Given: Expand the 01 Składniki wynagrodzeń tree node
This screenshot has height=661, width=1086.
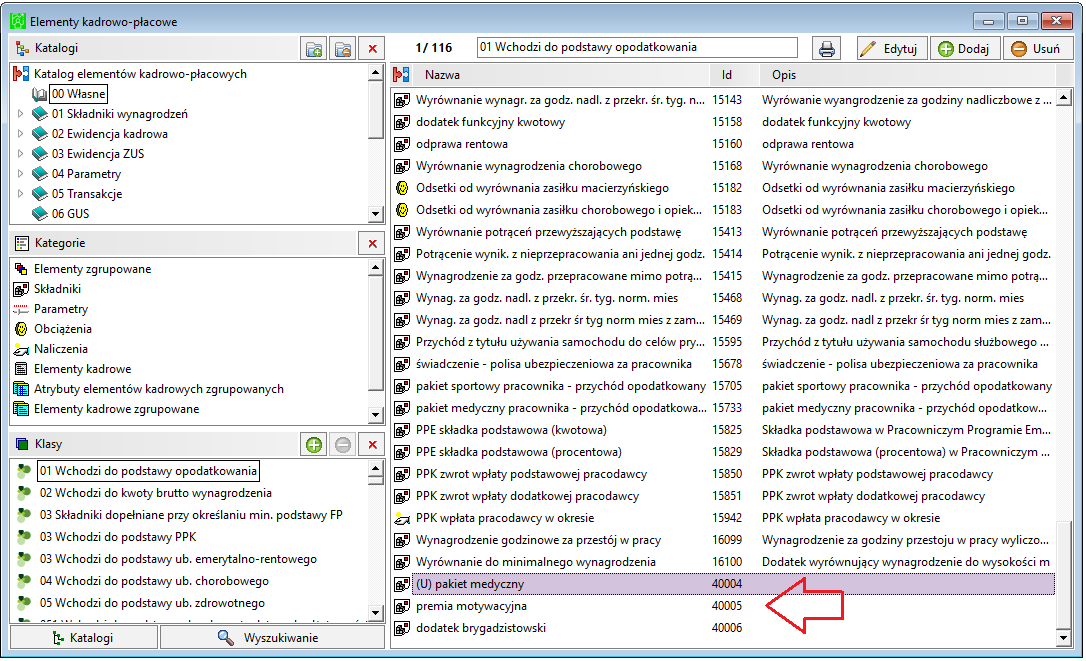Looking at the screenshot, I should (x=20, y=114).
